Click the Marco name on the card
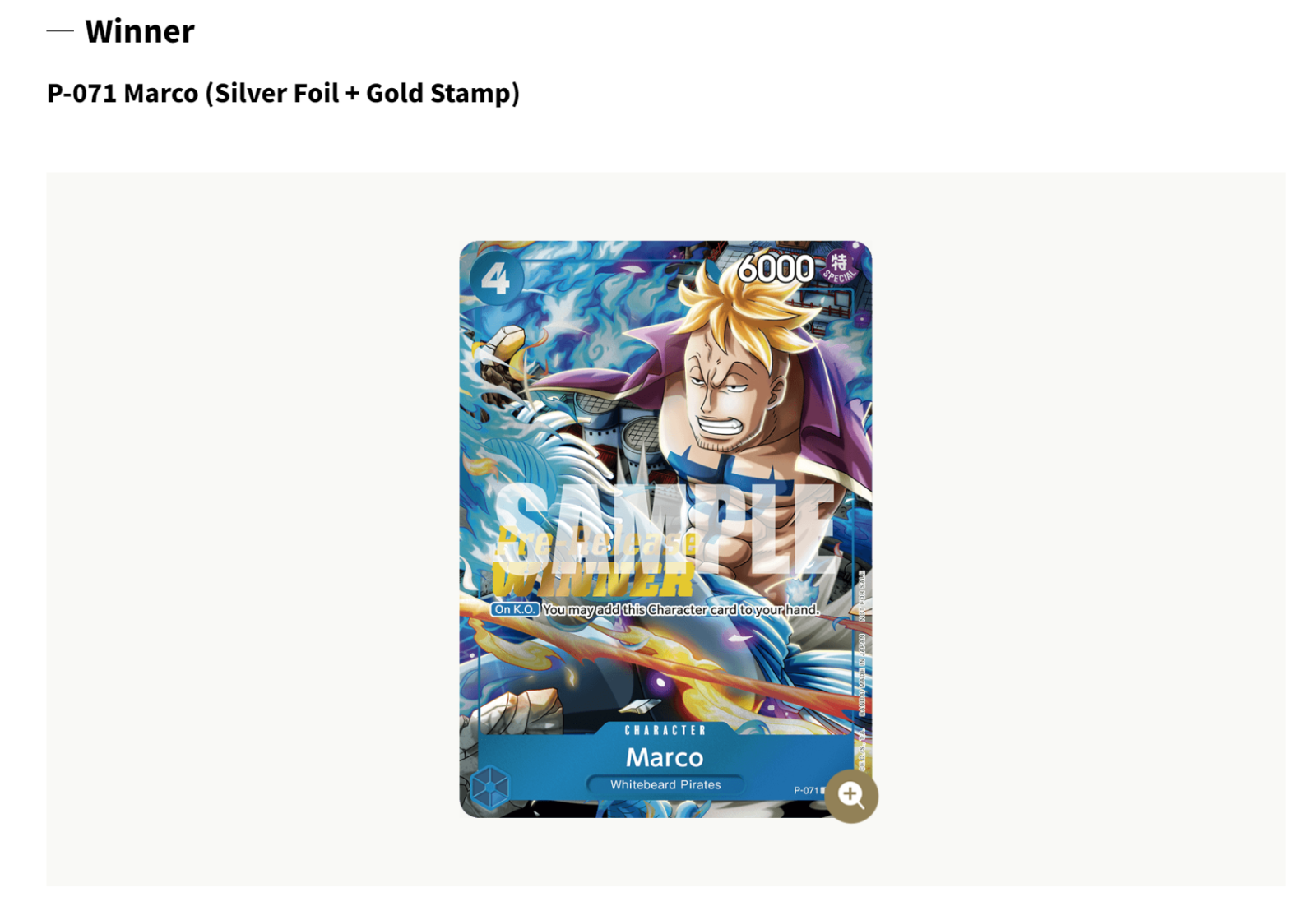Viewport: 1316px width, 906px height. 665,756
